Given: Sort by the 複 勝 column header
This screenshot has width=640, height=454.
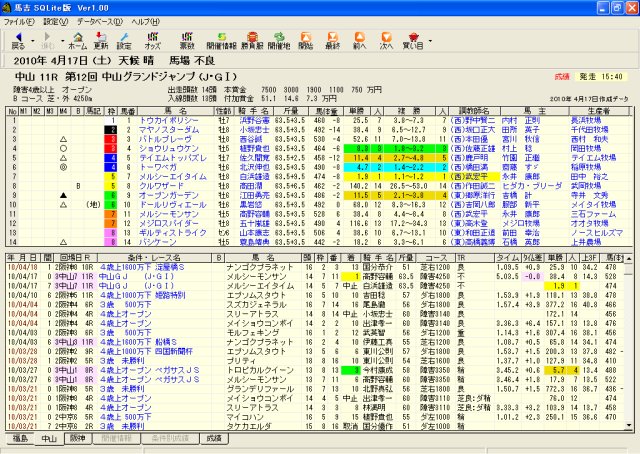Looking at the screenshot, I should tap(409, 111).
